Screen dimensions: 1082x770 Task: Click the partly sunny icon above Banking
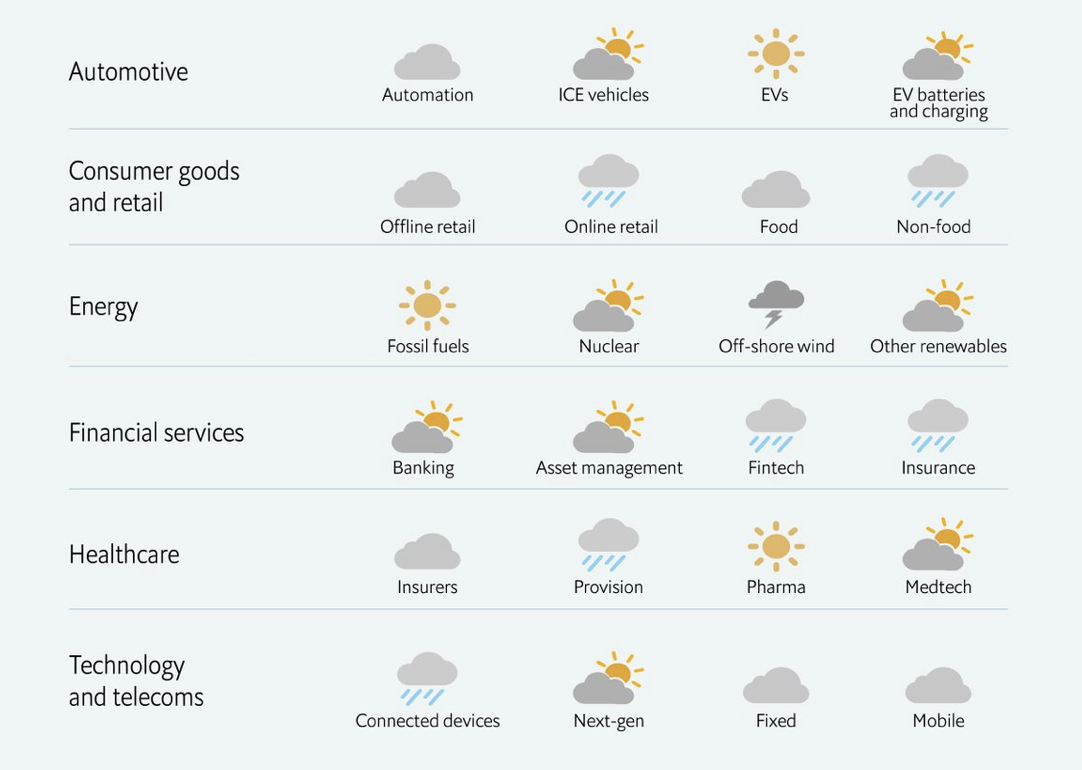(x=427, y=426)
